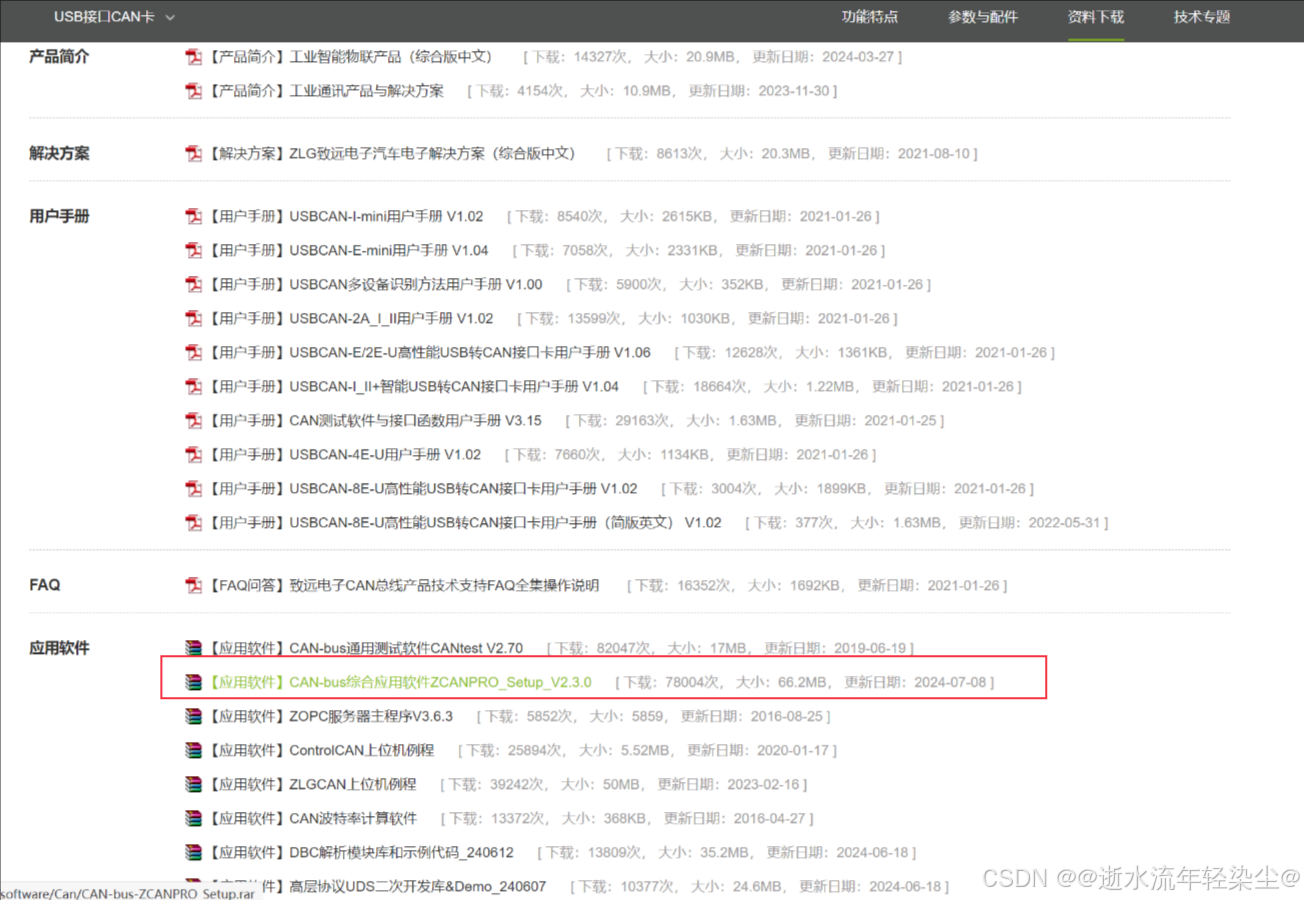Image resolution: width=1304 pixels, height=900 pixels.
Task: Open USBCAN-4E-U用户手册 V1.02 link
Action: coord(345,455)
